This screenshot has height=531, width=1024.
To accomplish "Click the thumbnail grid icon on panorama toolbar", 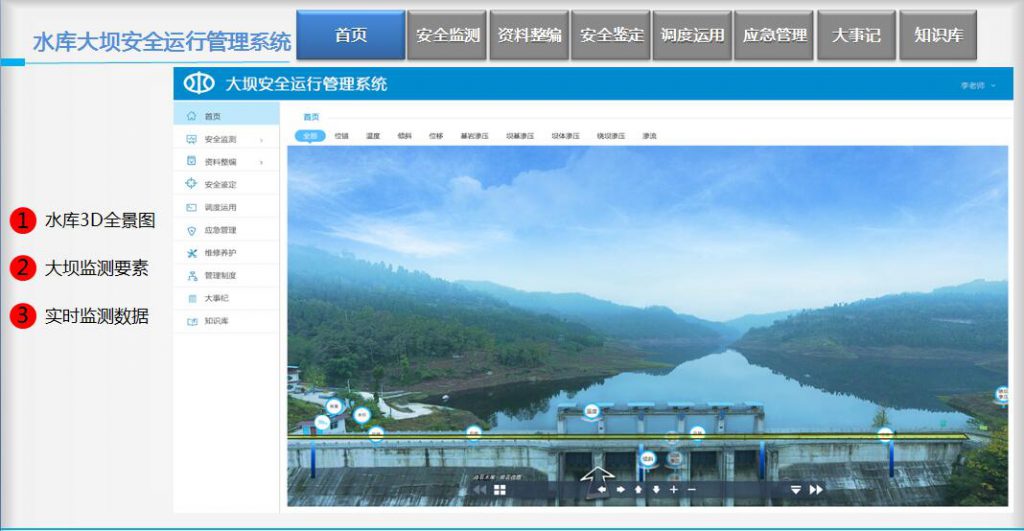I will coord(500,490).
